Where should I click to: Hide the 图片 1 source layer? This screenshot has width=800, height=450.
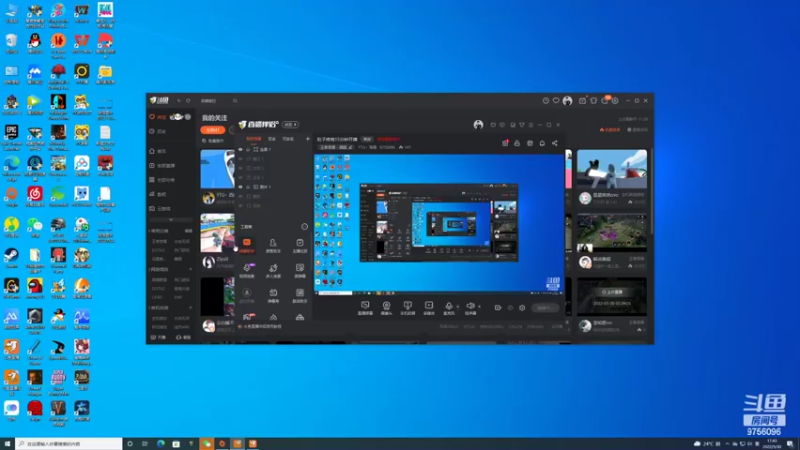tap(241, 187)
